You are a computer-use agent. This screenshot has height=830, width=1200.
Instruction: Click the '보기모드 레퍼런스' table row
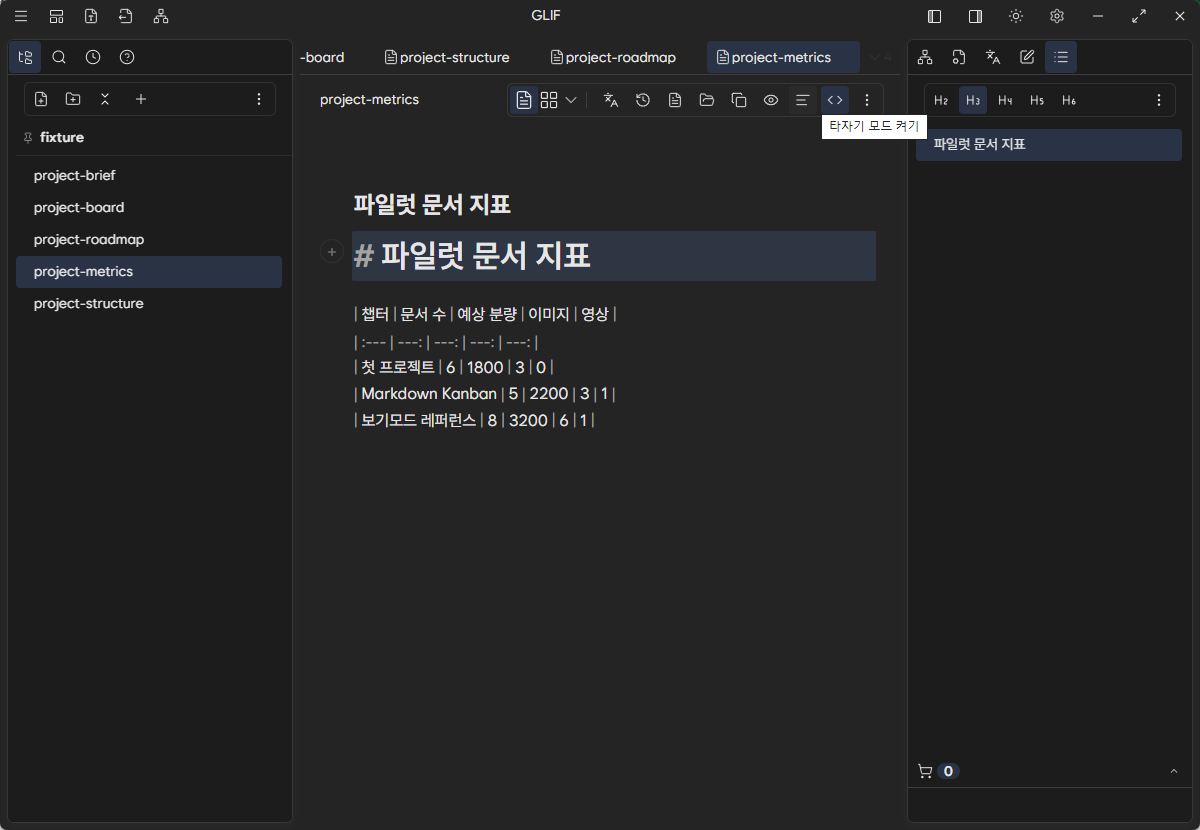pos(475,420)
